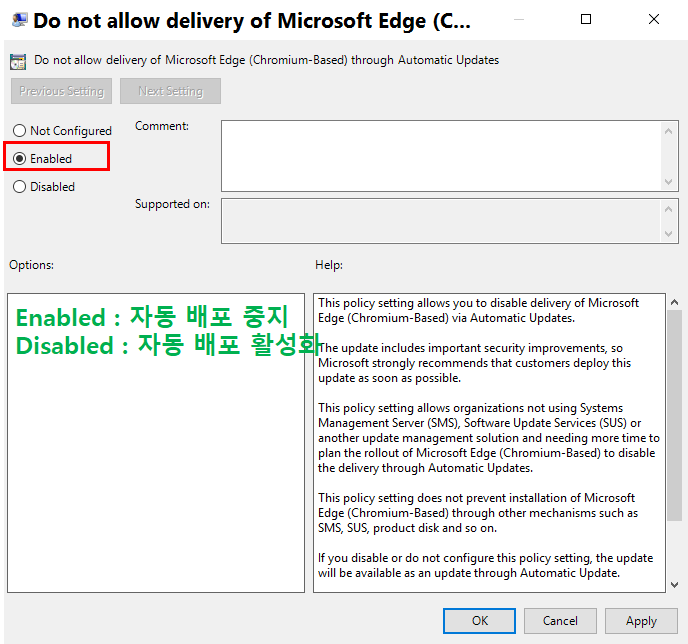Click the 'Options:' label
The image size is (688, 644).
[32, 265]
